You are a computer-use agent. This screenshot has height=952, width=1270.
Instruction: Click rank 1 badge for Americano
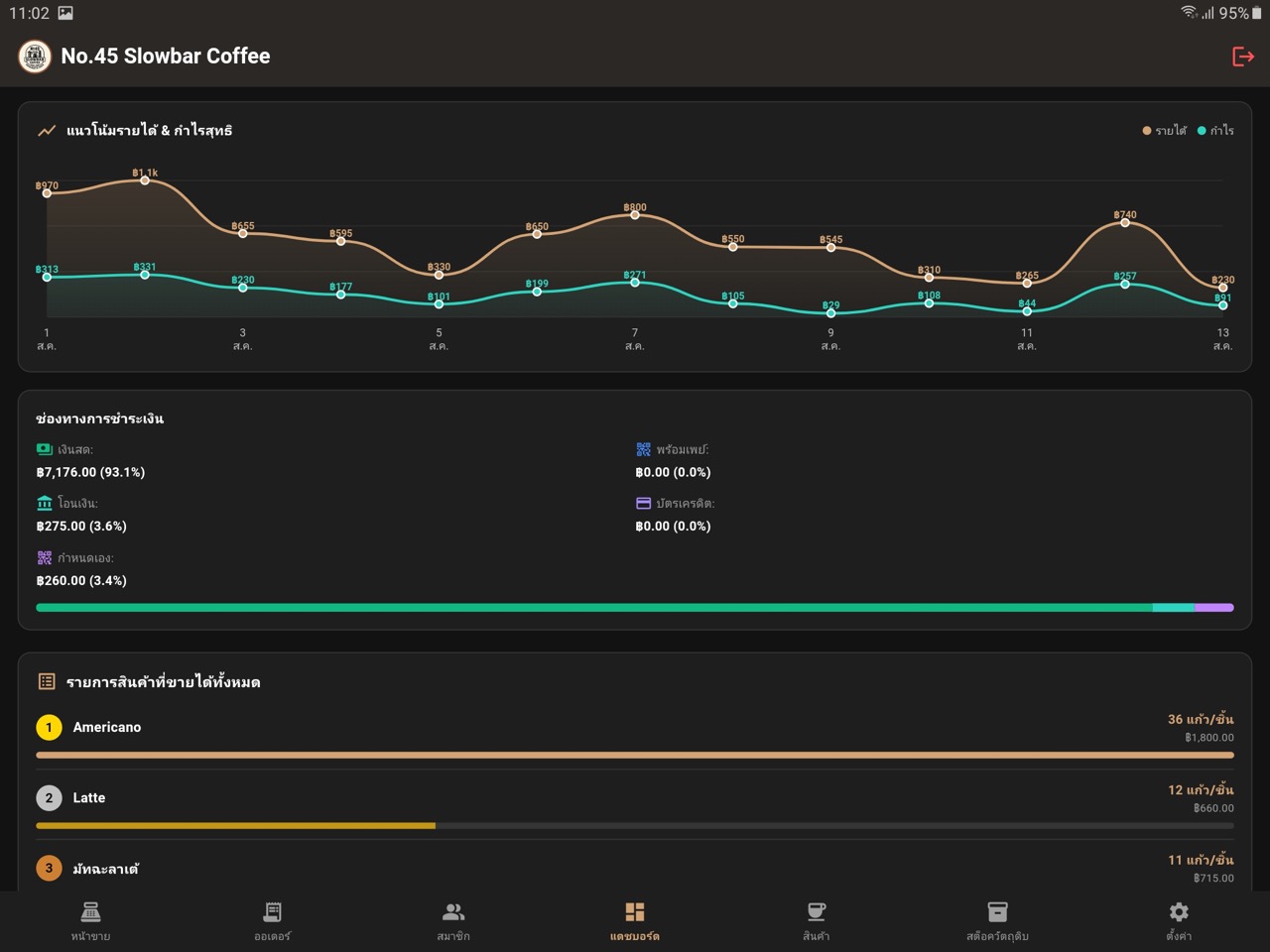click(x=49, y=727)
